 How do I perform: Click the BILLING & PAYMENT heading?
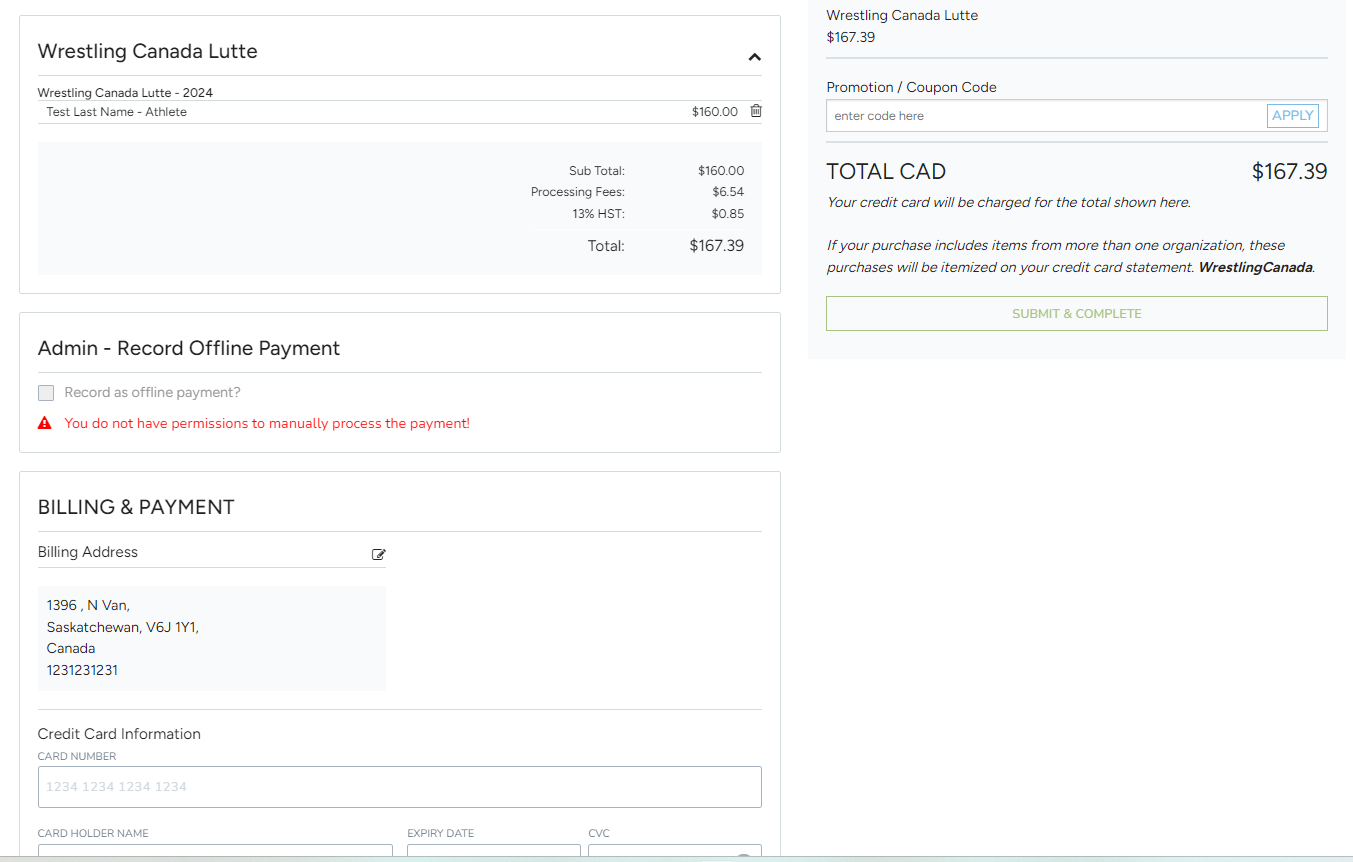click(x=136, y=507)
